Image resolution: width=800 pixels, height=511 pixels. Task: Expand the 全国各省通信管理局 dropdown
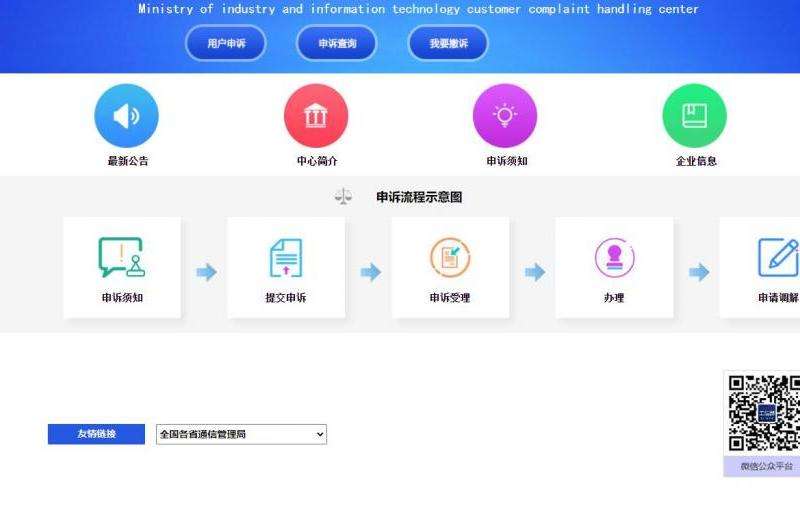tap(242, 434)
